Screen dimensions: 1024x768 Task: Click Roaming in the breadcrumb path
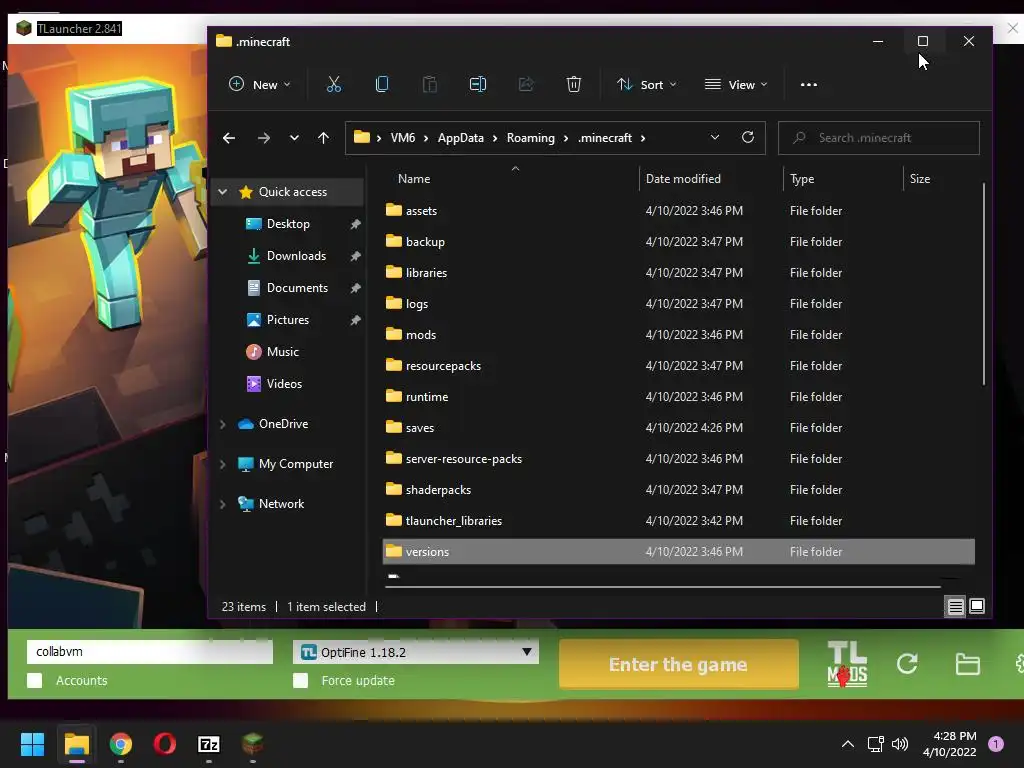tap(530, 138)
